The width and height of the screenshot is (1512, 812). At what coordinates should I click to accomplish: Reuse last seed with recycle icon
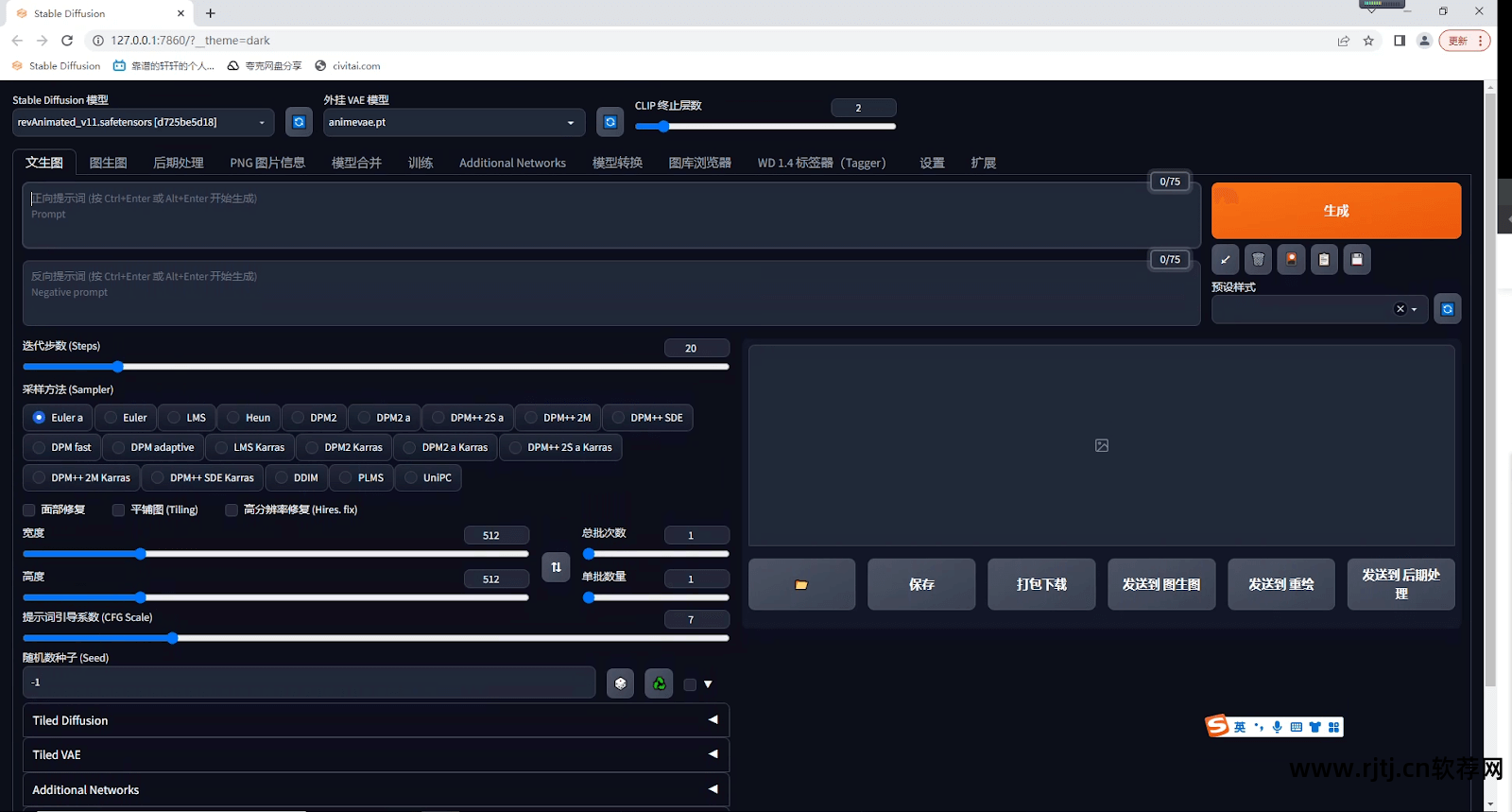click(x=659, y=683)
